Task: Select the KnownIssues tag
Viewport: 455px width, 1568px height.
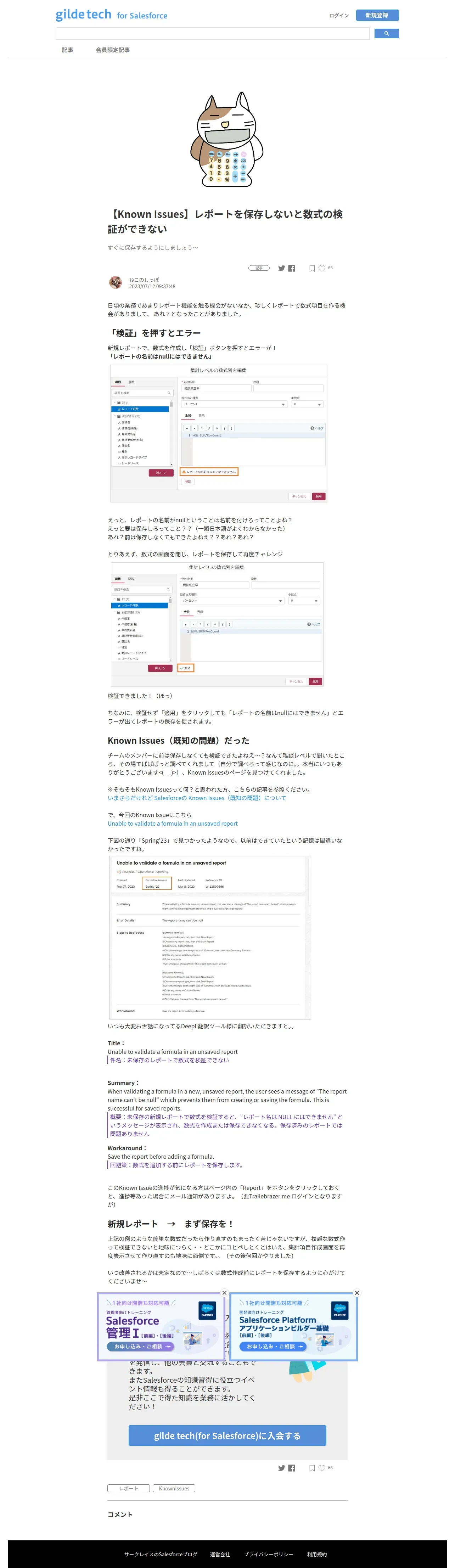Action: [x=174, y=1488]
